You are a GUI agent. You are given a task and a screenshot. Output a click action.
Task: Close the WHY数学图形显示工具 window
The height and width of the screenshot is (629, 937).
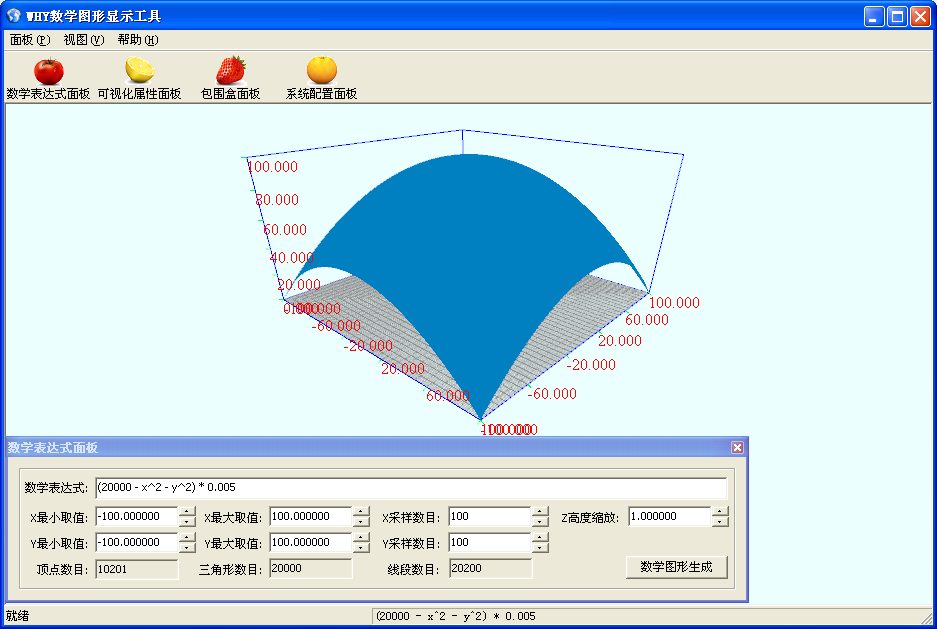click(x=920, y=16)
